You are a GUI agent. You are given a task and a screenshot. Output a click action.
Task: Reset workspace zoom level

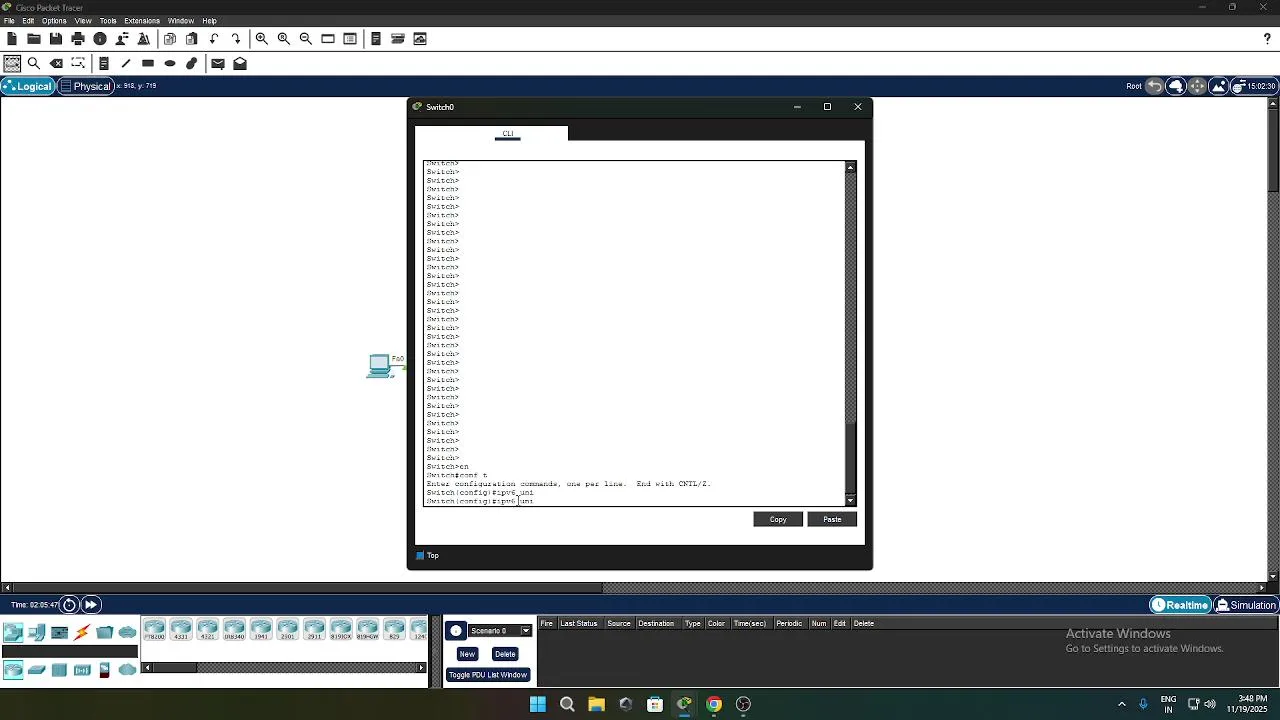[284, 39]
